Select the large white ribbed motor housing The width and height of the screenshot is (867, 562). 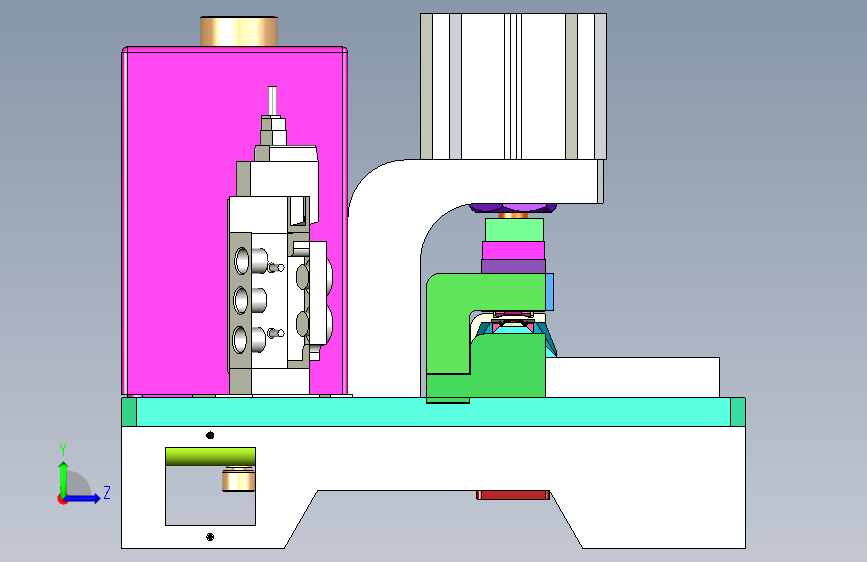click(513, 86)
